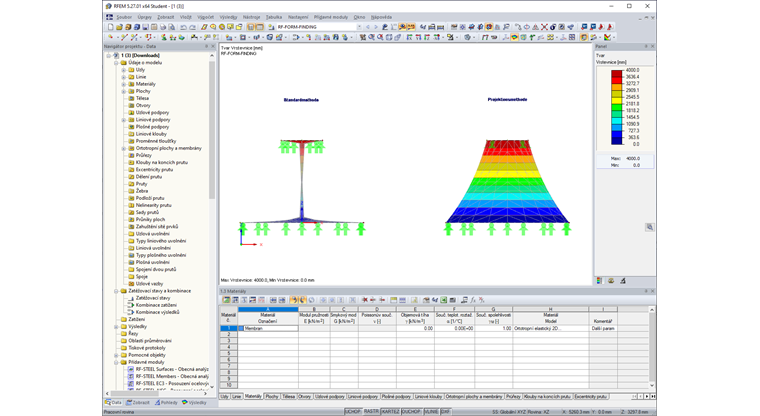Click the filter icon below legend panel
Screen dimensions: 760x416
point(623,281)
